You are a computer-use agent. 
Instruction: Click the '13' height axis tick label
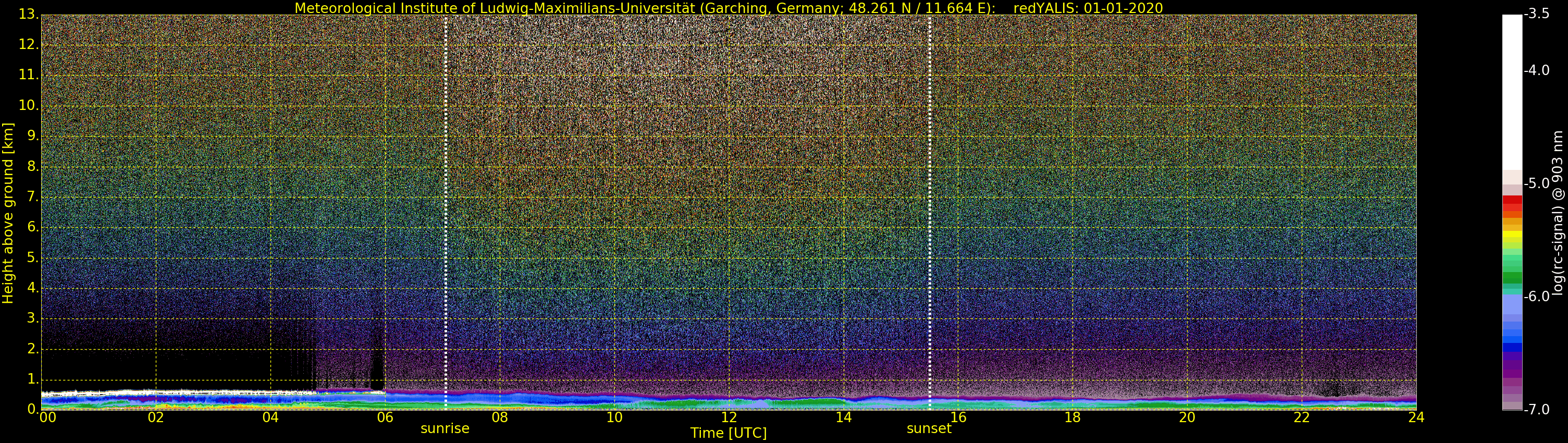pos(30,15)
